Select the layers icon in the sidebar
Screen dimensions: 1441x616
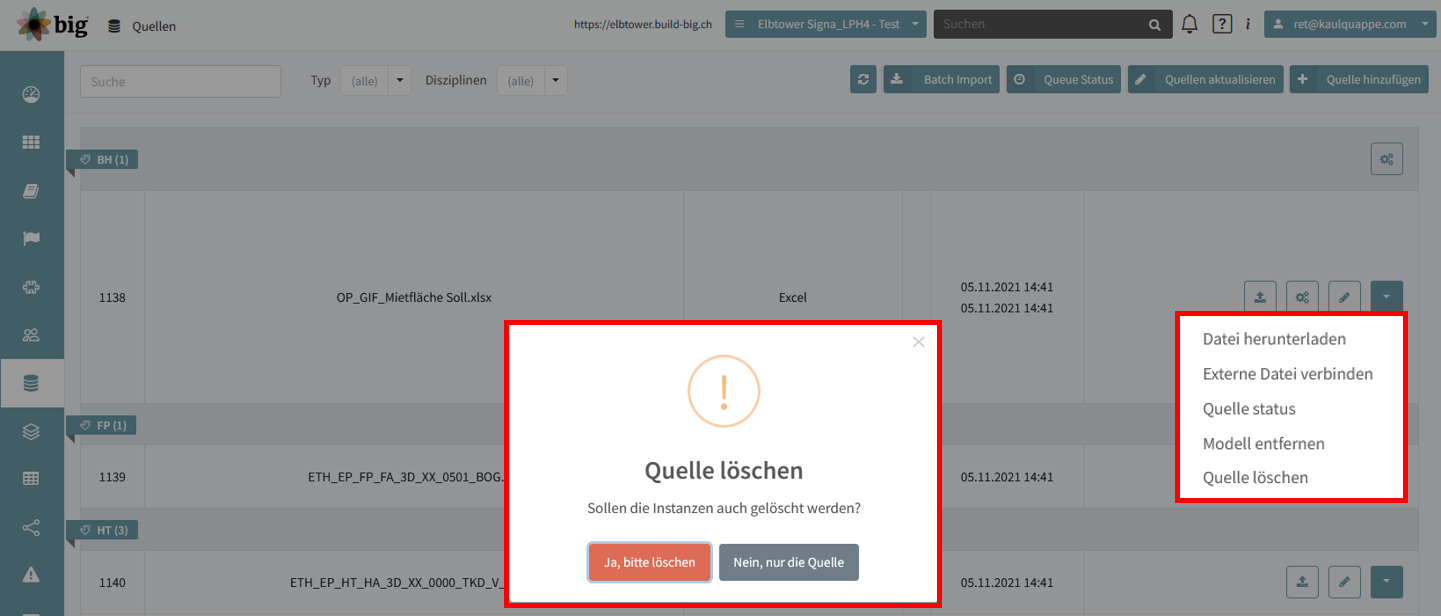[x=31, y=430]
